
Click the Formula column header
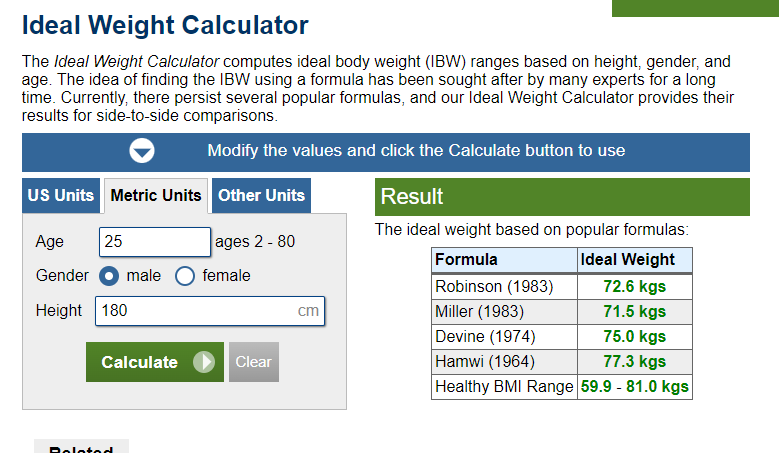pyautogui.click(x=504, y=260)
